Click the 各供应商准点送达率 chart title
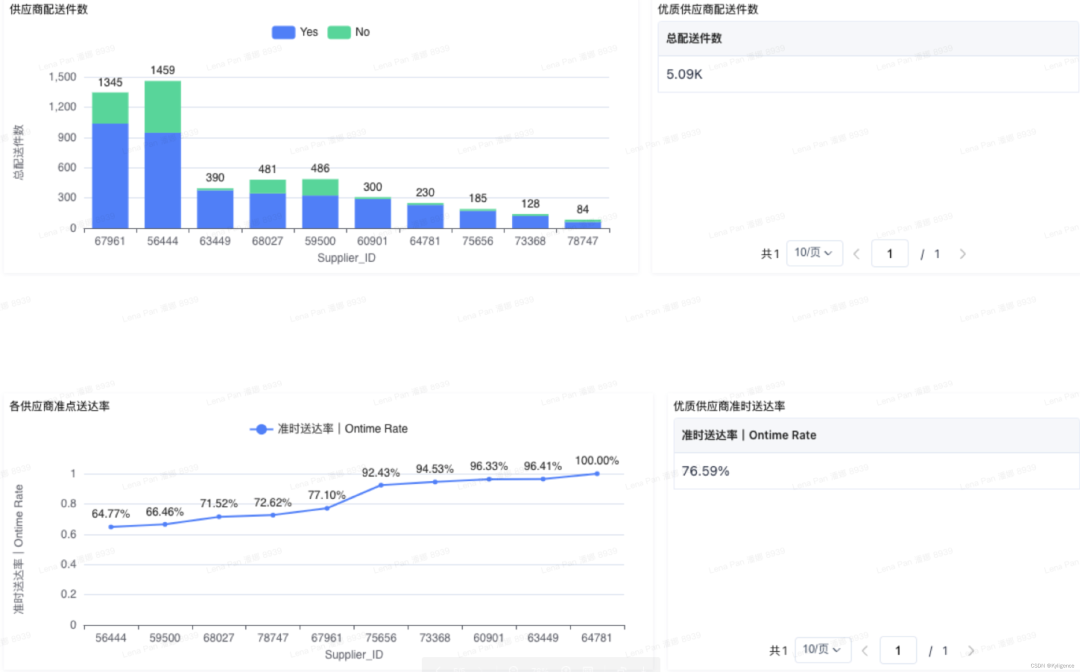The height and width of the screenshot is (672, 1080). coord(59,406)
